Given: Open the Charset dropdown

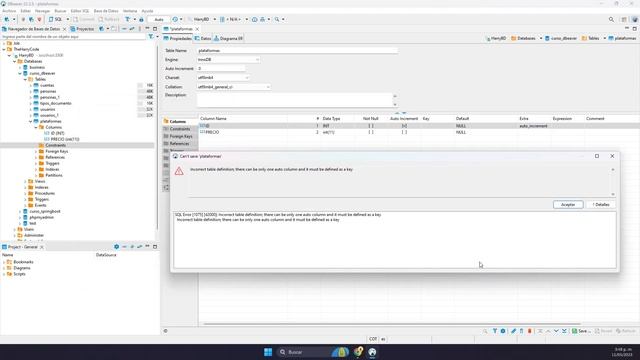Looking at the screenshot, I should [223, 78].
